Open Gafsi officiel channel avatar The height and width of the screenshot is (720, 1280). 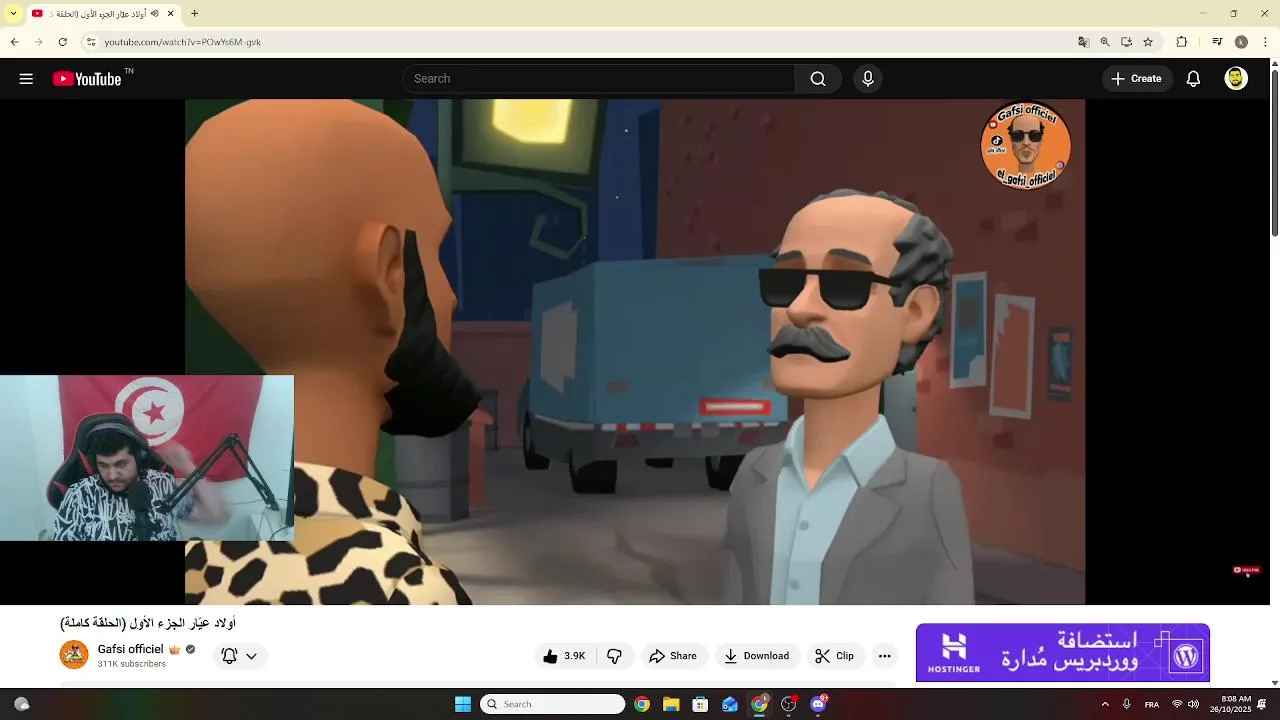tap(74, 655)
